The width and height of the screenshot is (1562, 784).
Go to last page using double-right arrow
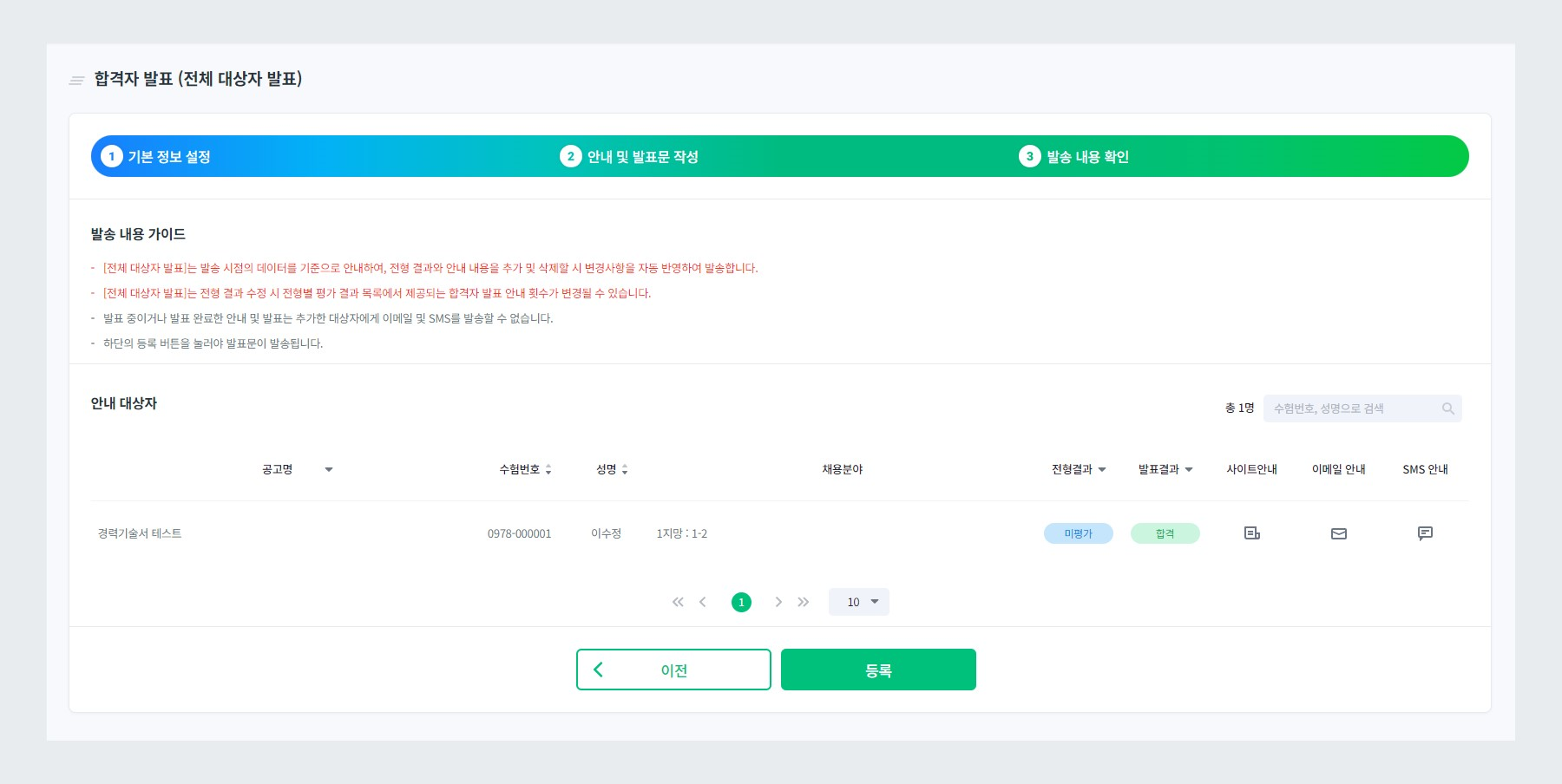tap(804, 601)
